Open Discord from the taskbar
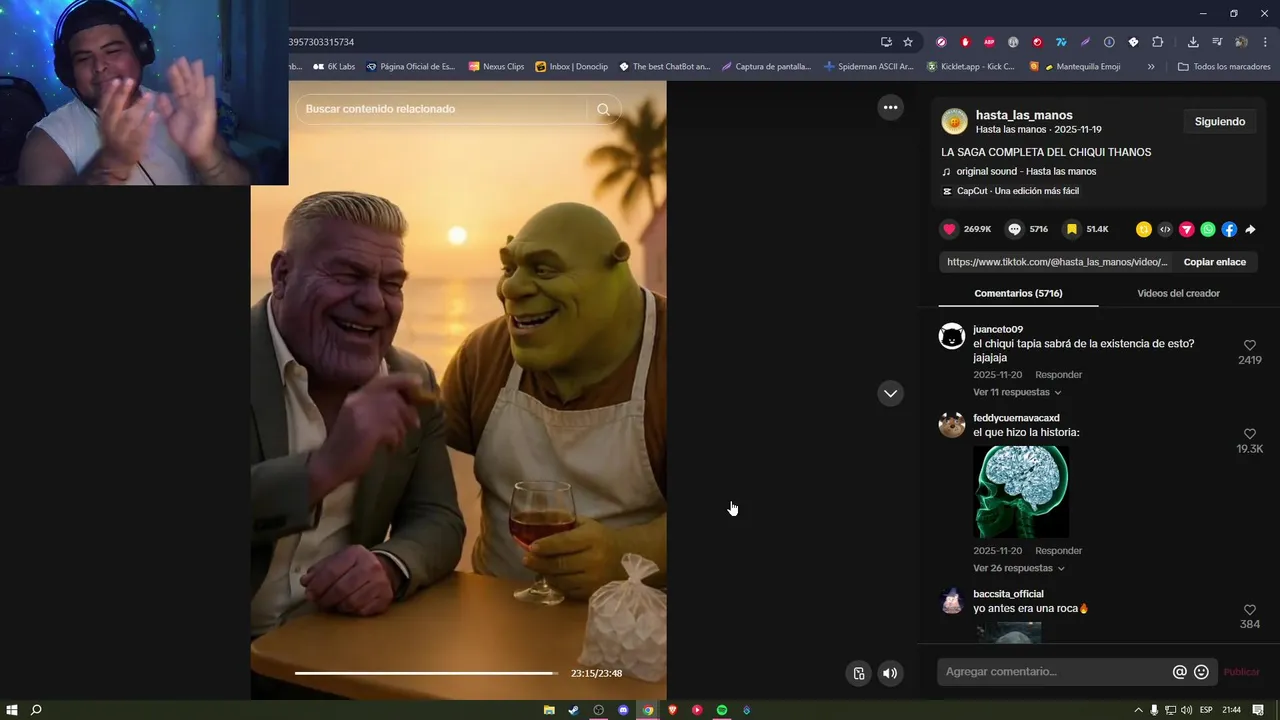The width and height of the screenshot is (1280, 720). coord(623,710)
